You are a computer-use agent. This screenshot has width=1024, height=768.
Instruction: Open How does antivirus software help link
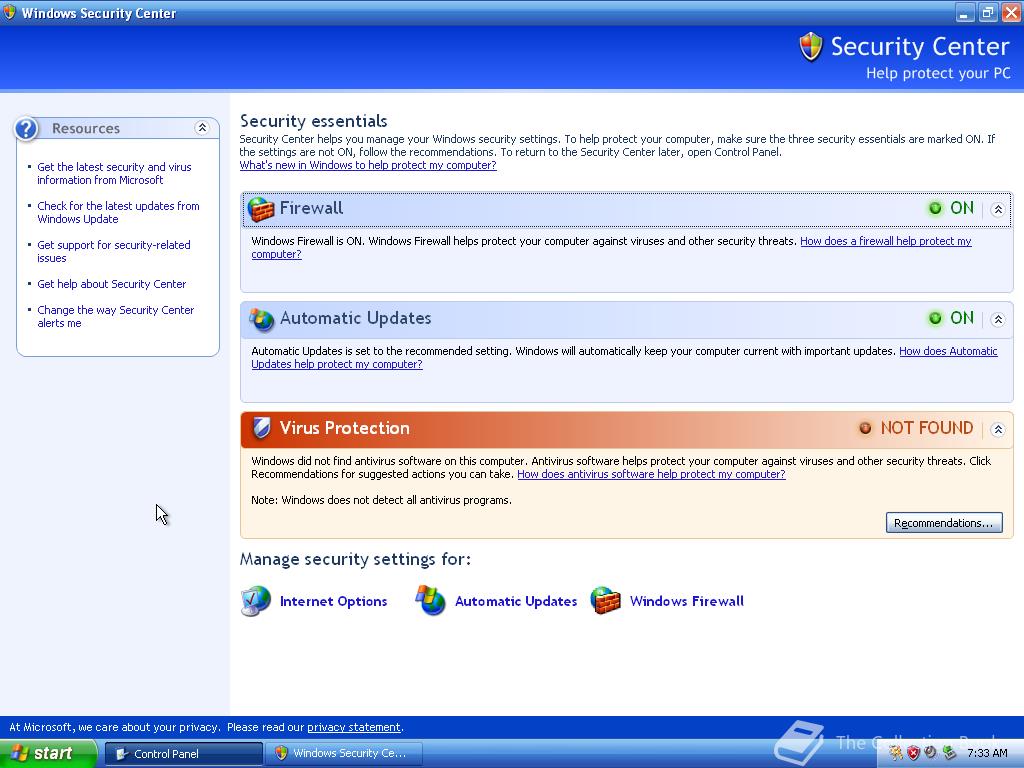[x=651, y=474]
